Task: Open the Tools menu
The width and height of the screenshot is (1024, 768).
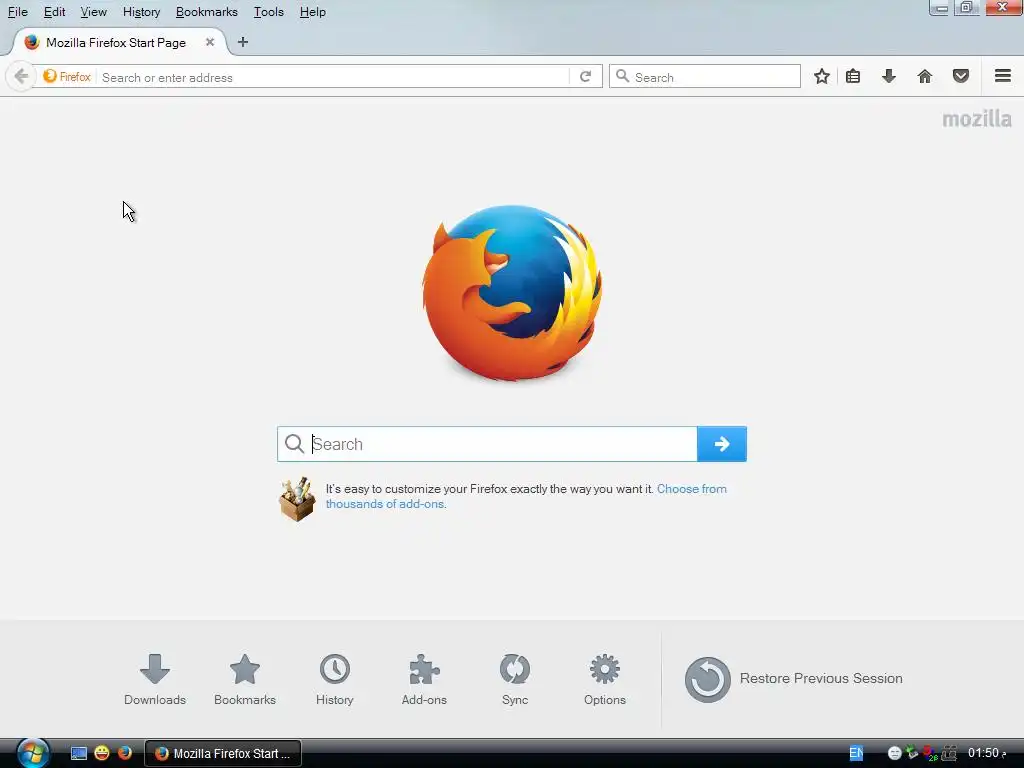Action: click(268, 12)
